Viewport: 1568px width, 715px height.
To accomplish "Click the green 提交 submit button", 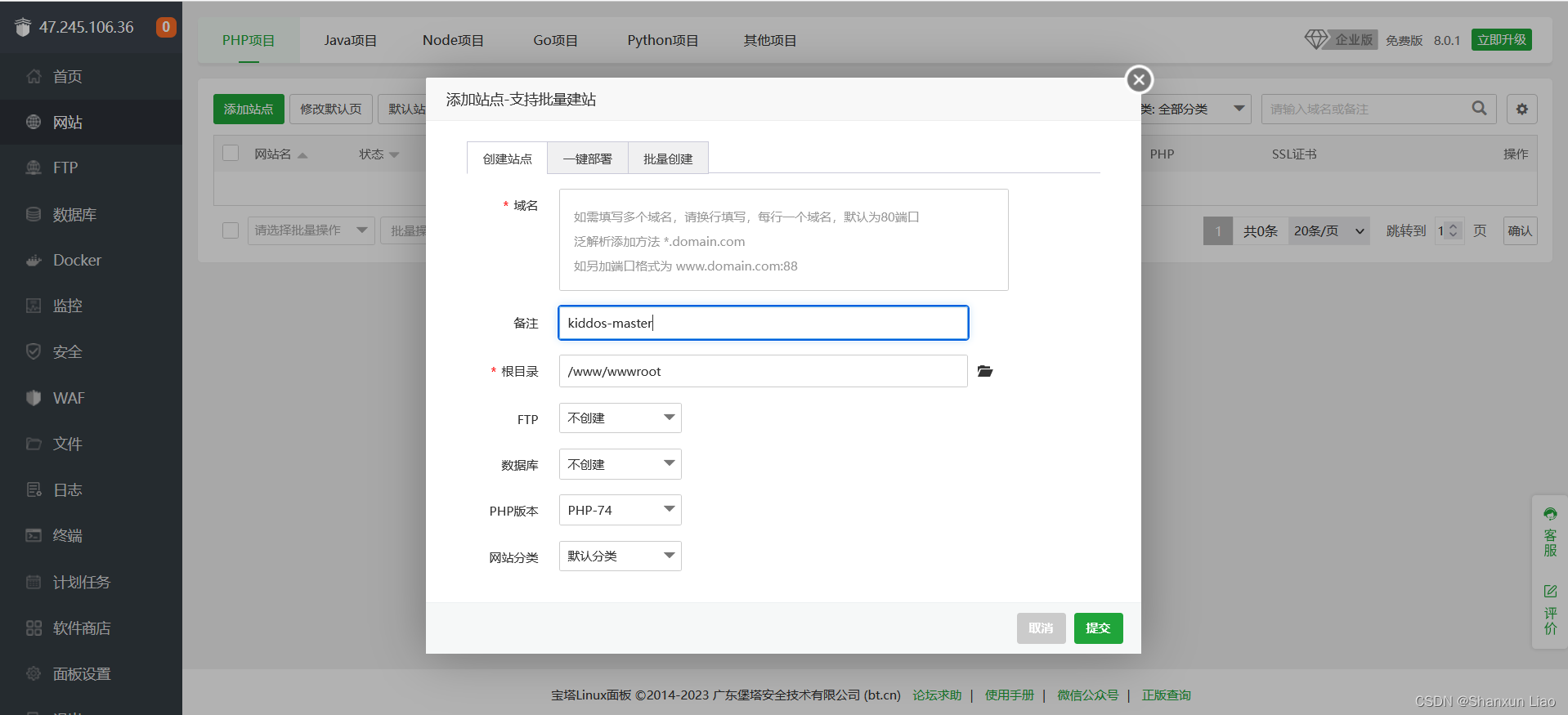I will point(1098,628).
